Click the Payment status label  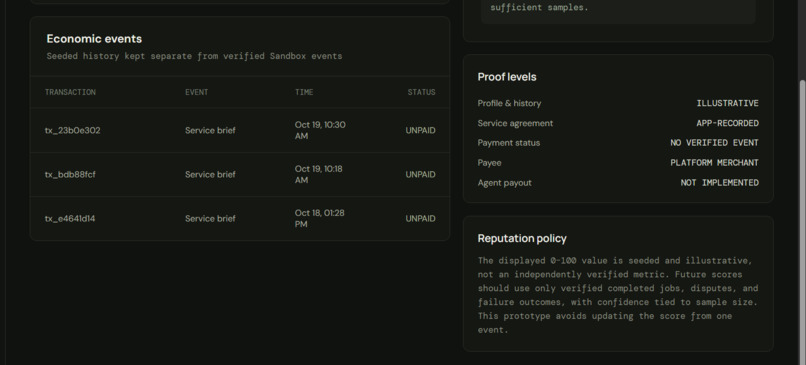tap(509, 143)
